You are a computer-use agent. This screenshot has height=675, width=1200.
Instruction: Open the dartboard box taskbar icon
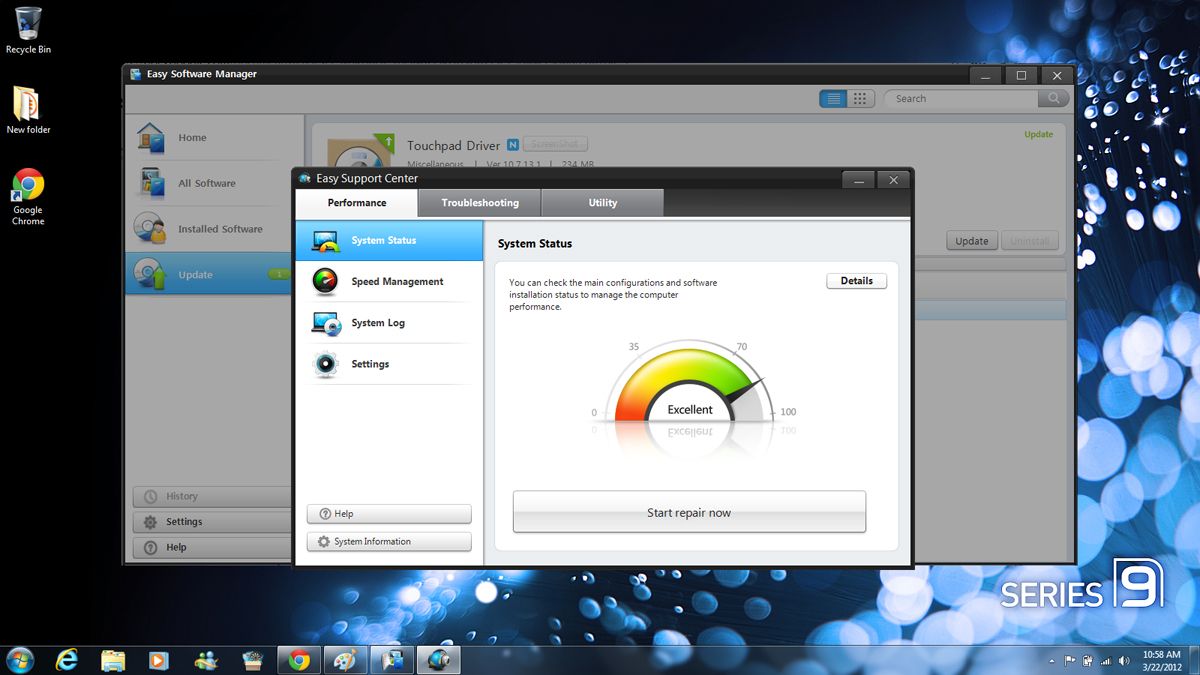click(252, 660)
